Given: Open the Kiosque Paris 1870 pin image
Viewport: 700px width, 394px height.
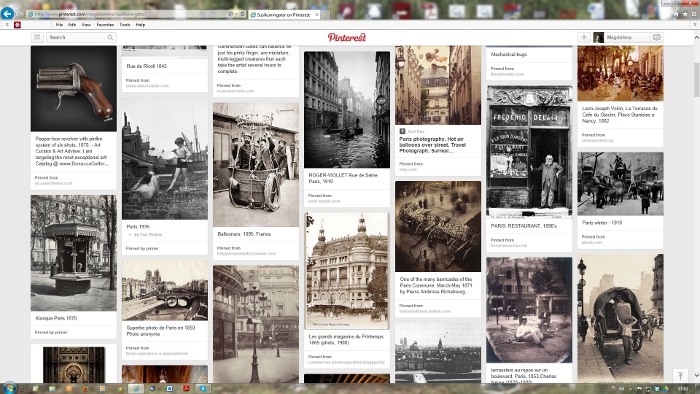Looking at the screenshot, I should [74, 253].
